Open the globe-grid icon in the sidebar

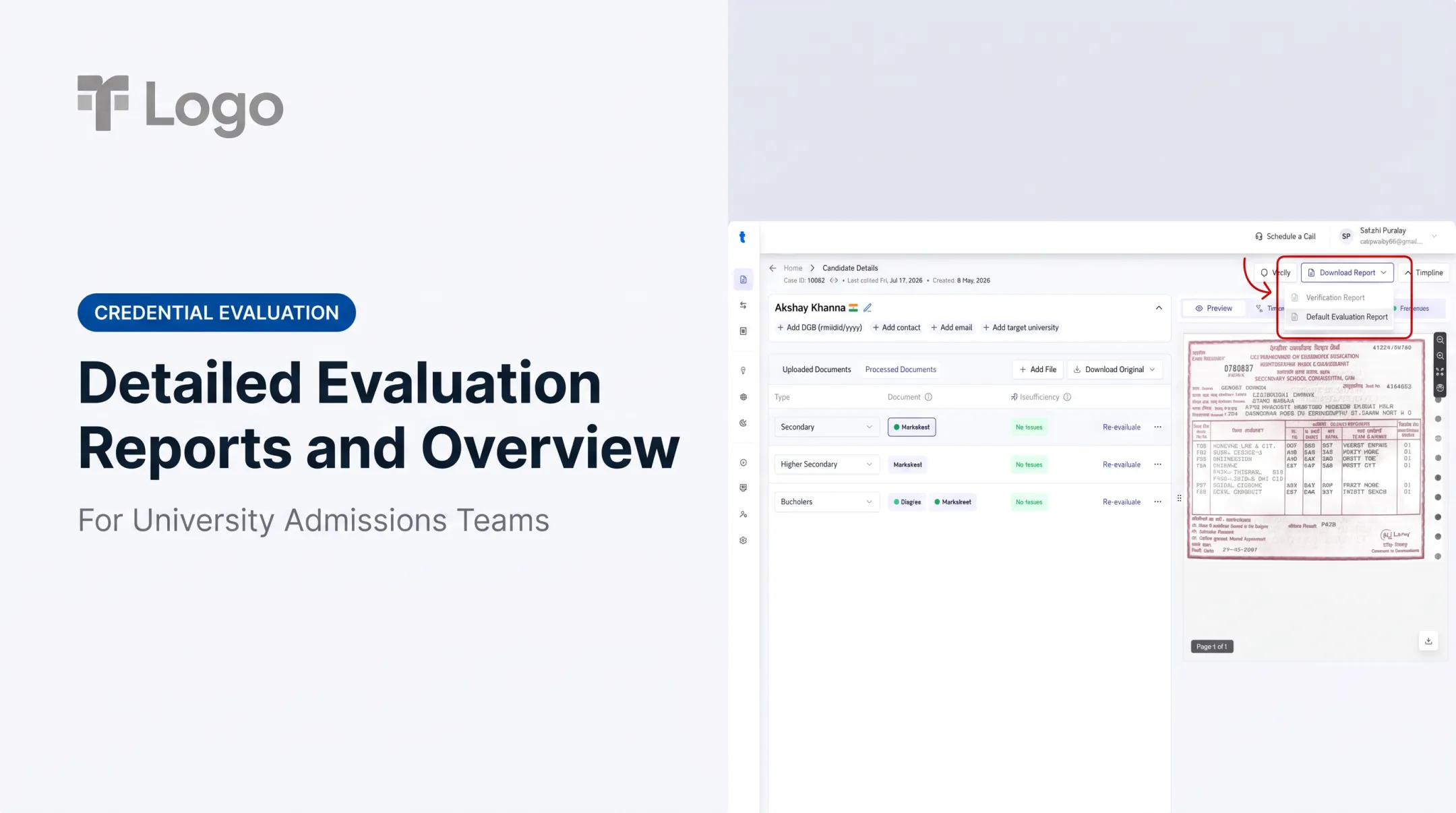[x=743, y=397]
